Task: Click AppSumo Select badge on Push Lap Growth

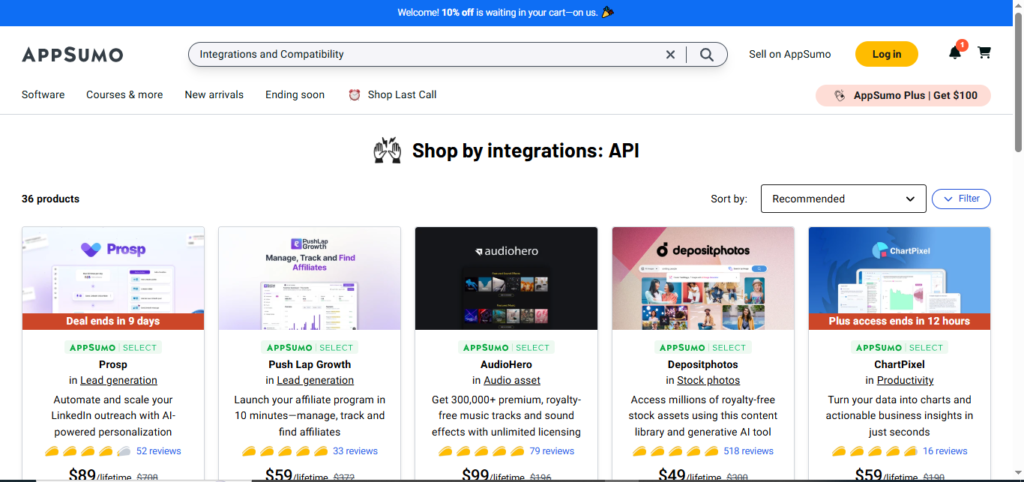Action: pyautogui.click(x=310, y=347)
